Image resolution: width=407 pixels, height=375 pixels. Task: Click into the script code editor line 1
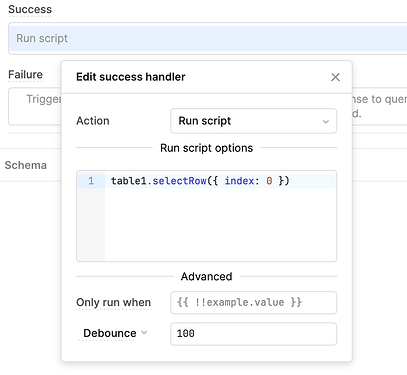(220, 181)
